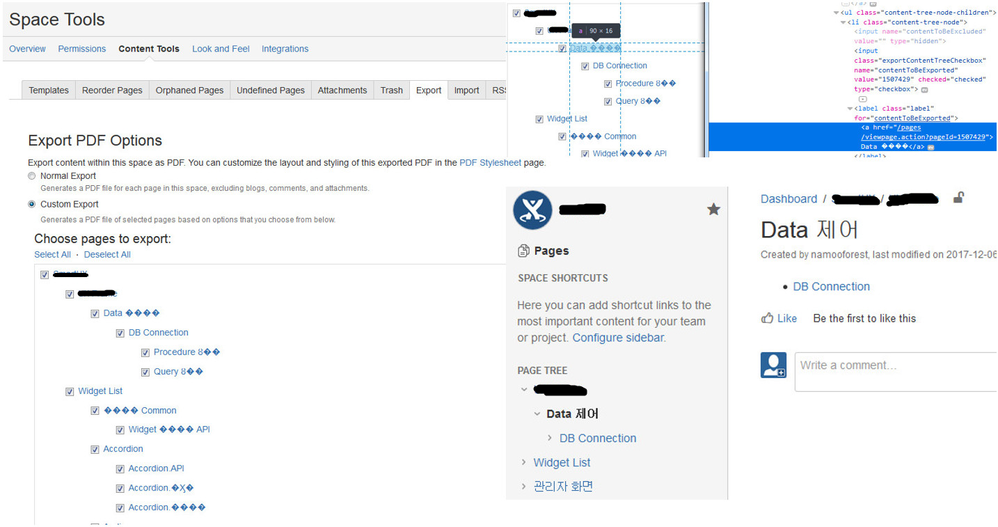Open the Undefined Pages sub-tab

tap(271, 90)
